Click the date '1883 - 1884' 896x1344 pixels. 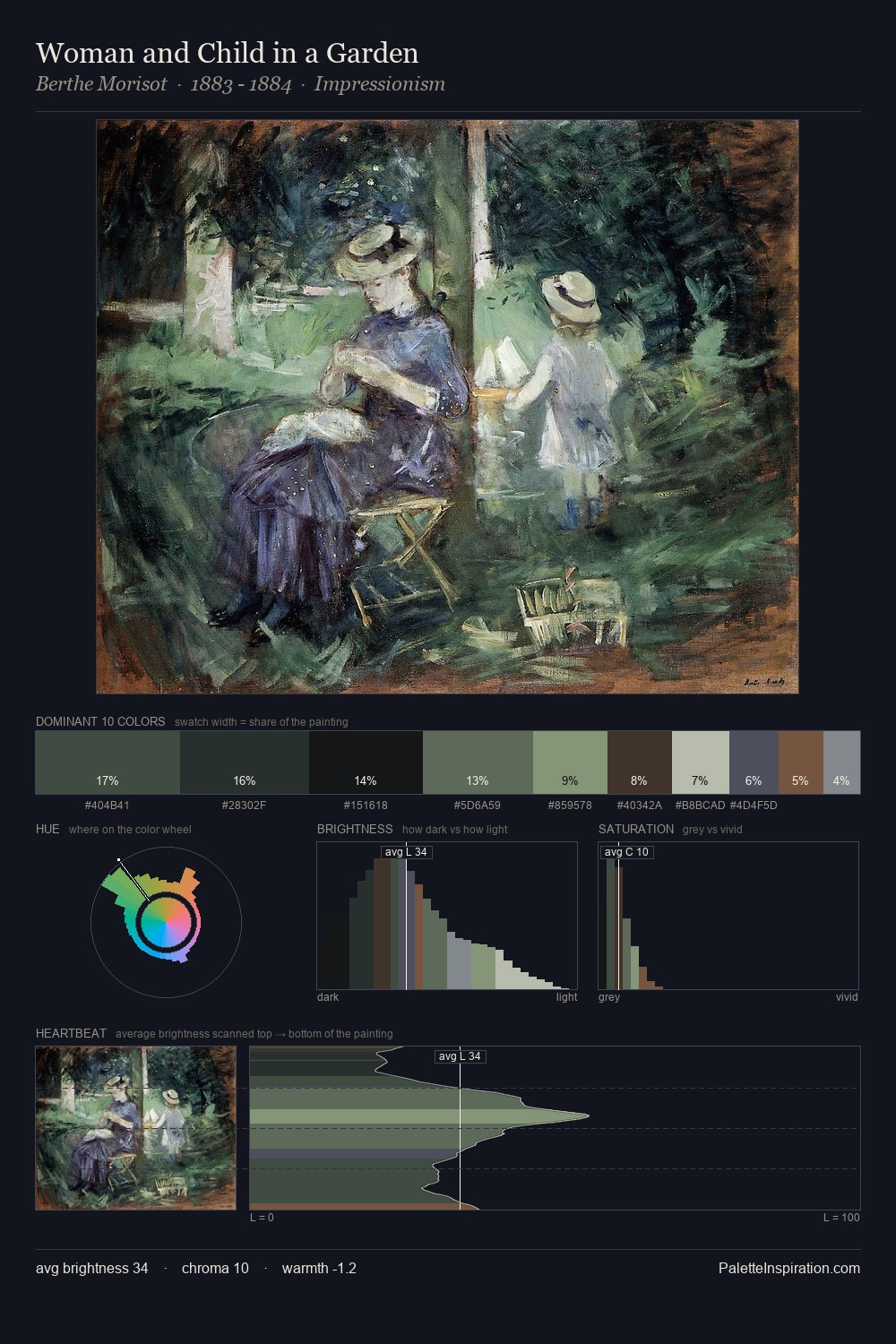pyautogui.click(x=241, y=84)
